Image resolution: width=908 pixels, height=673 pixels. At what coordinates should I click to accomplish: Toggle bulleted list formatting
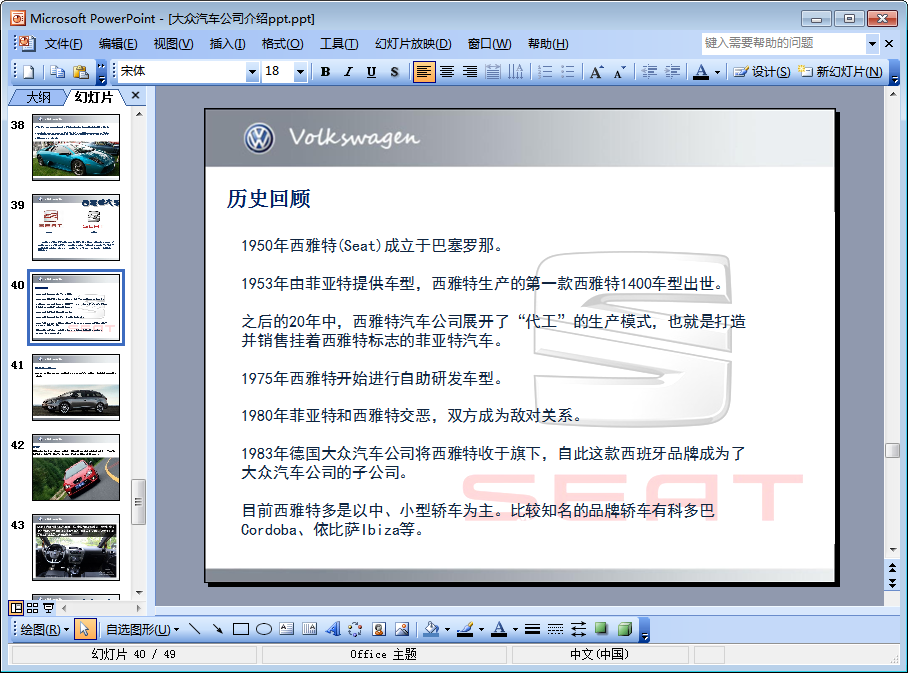pos(568,72)
